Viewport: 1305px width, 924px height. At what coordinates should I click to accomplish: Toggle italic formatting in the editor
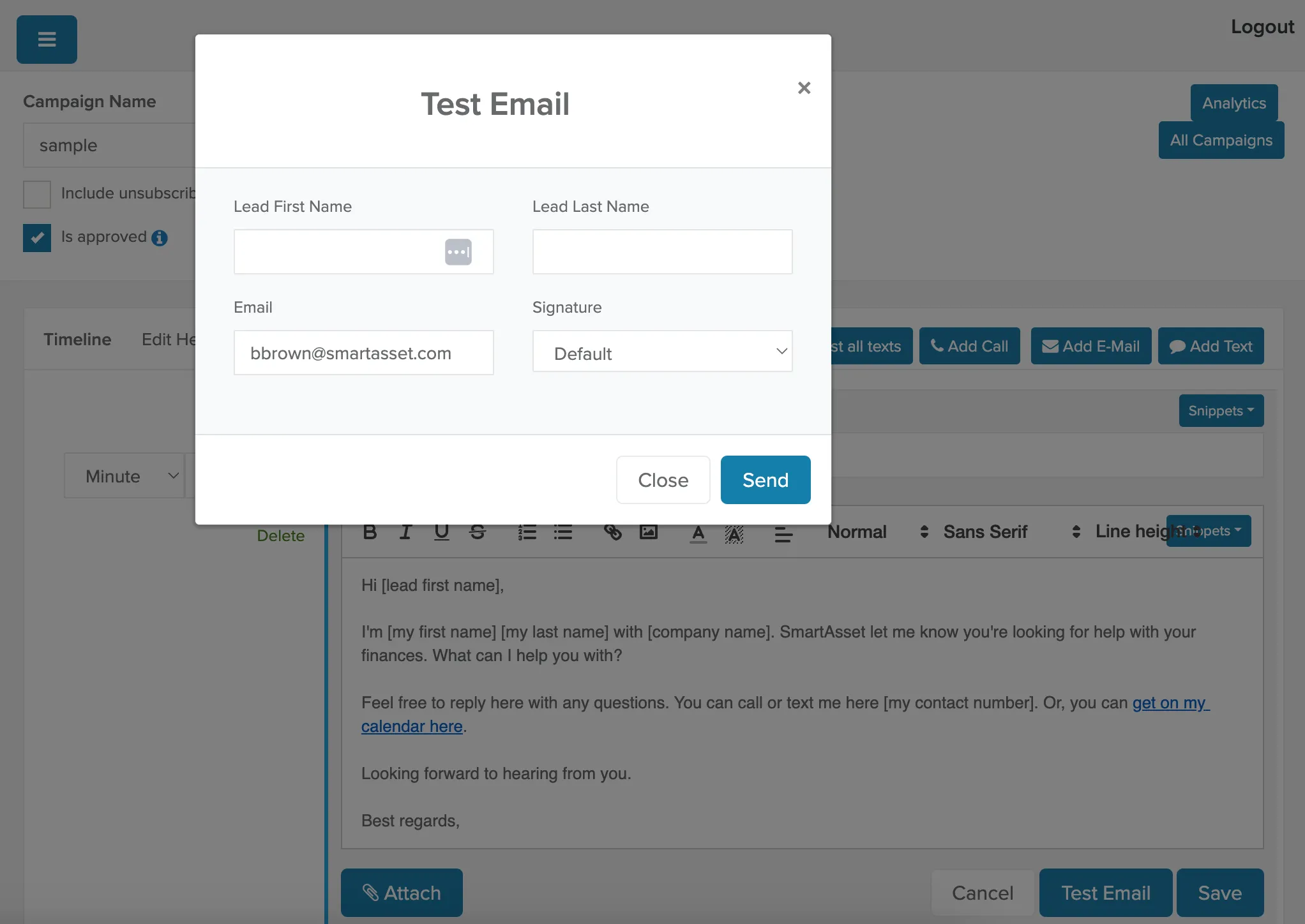coord(405,532)
